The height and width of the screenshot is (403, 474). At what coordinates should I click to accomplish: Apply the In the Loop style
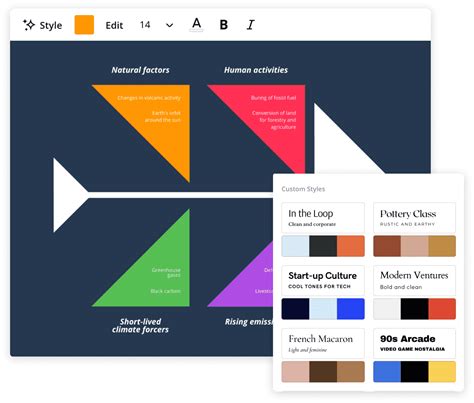[x=323, y=218]
